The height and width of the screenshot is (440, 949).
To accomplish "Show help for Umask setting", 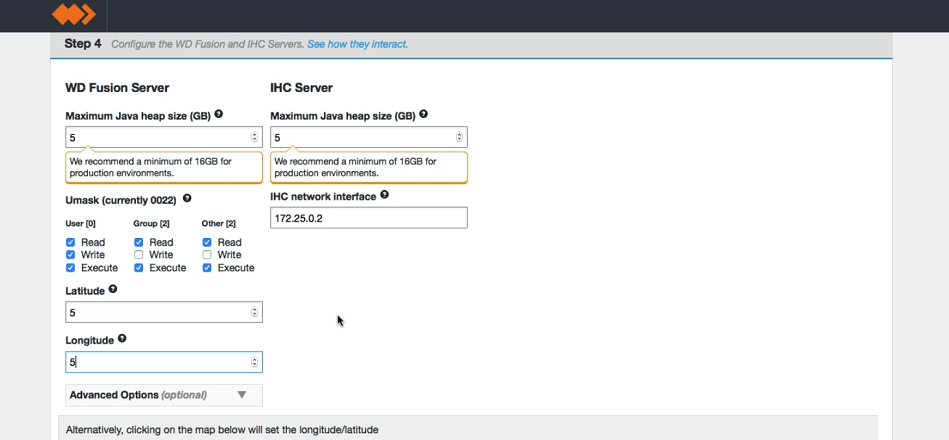I will (187, 198).
